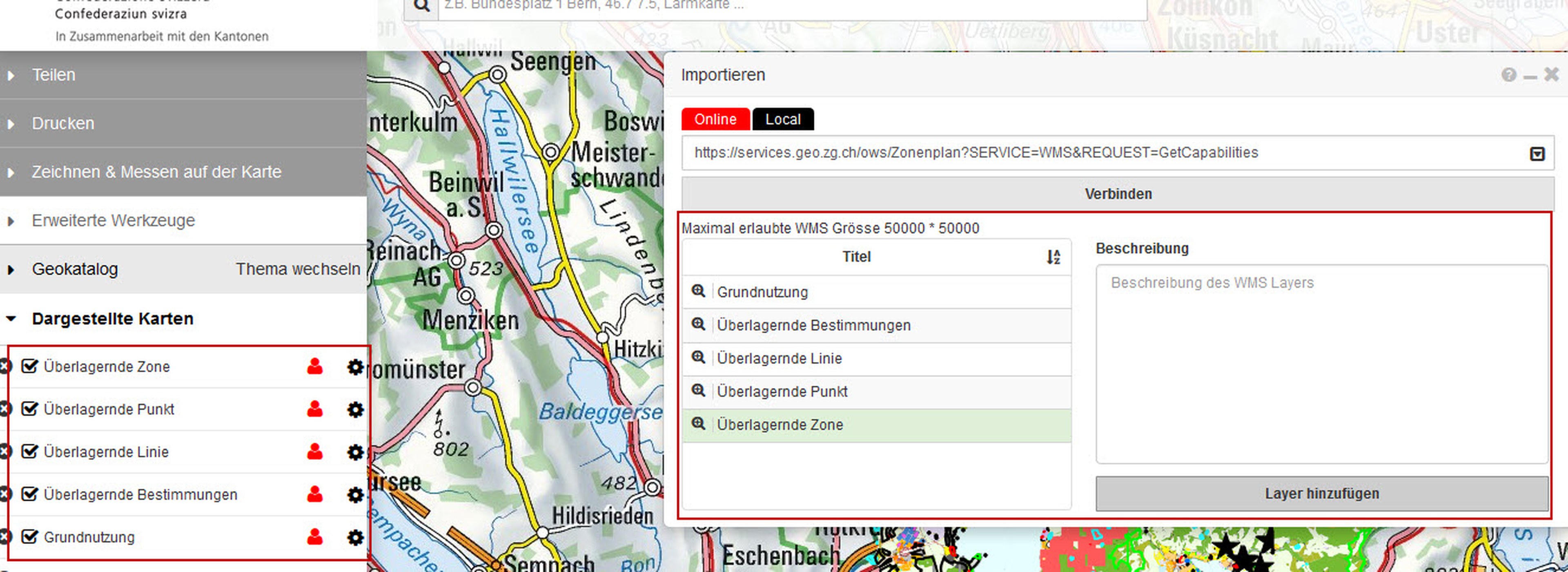Open the WMS URL suggestion dropdown
1568x572 pixels.
point(1537,154)
